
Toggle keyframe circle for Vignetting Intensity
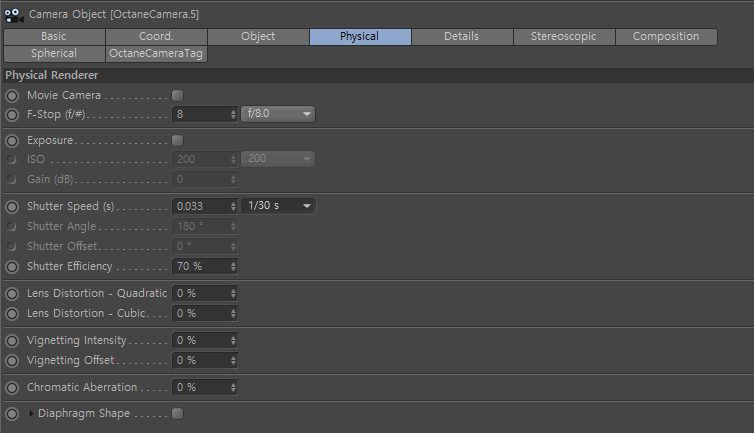pyautogui.click(x=12, y=341)
